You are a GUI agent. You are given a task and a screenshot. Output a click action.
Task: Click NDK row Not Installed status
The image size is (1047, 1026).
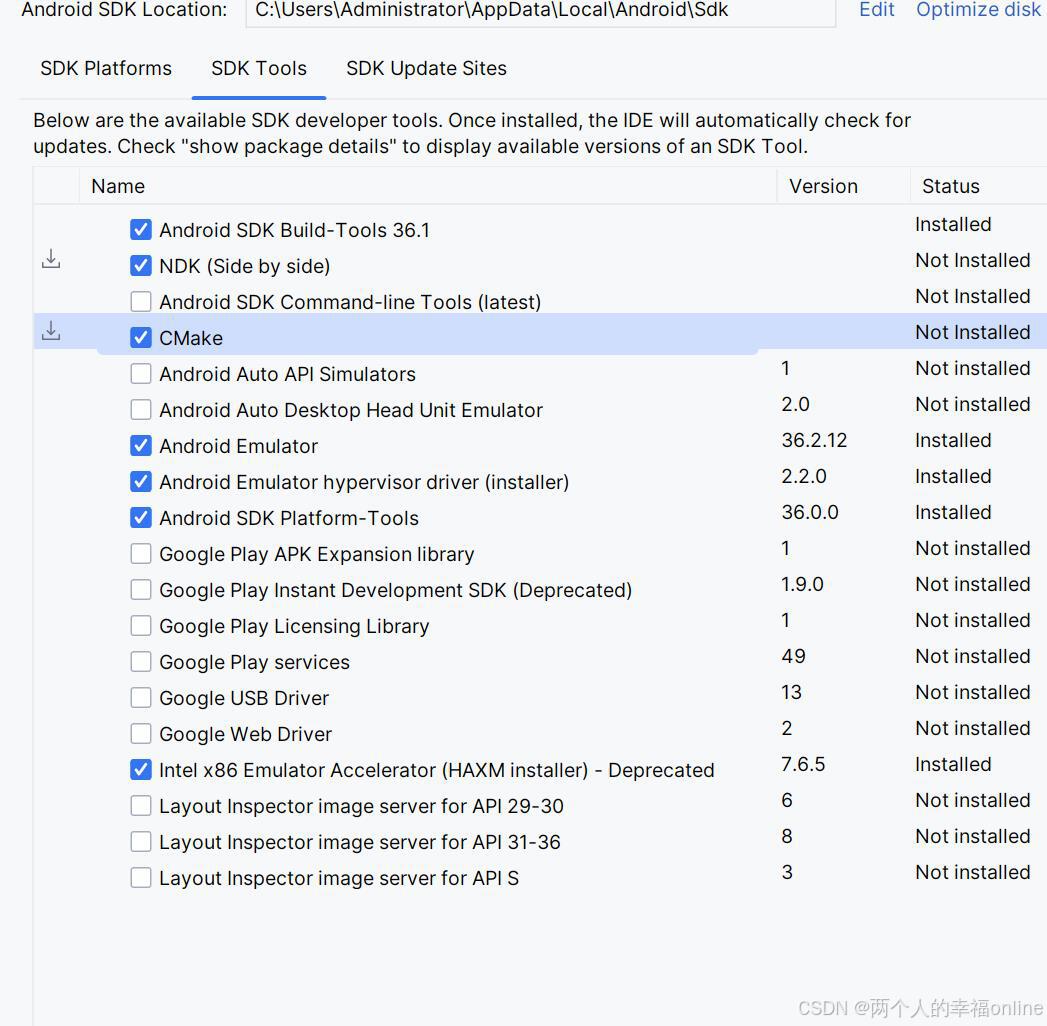coord(973,260)
